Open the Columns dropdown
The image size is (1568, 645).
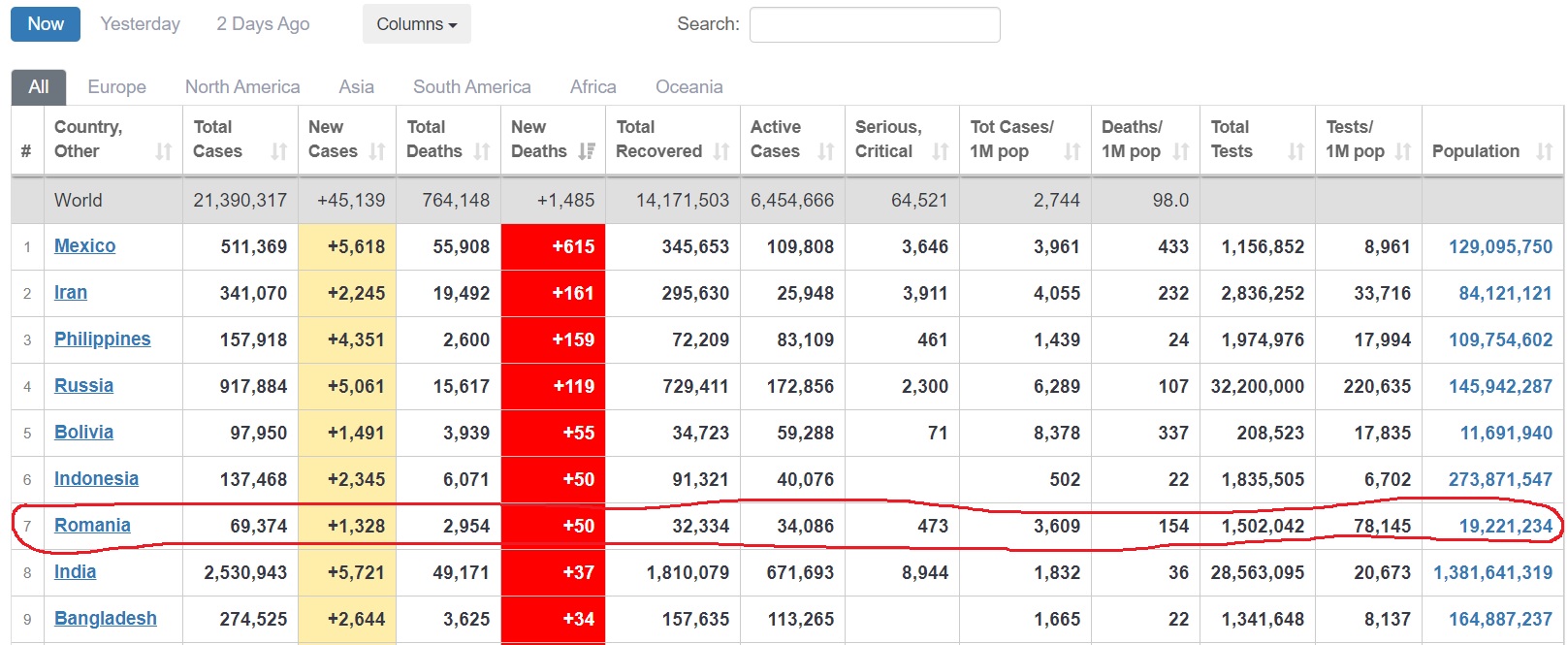coord(416,24)
